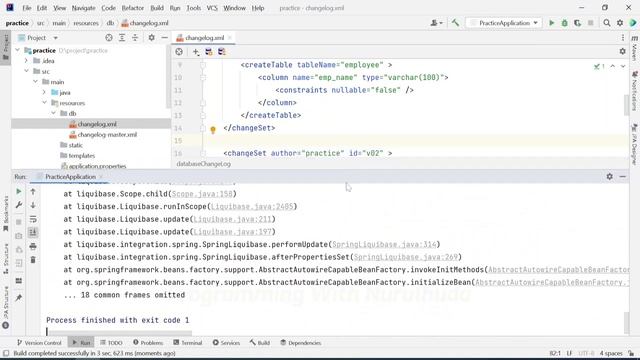The height and width of the screenshot is (360, 640).
Task: Close the changelog.xml editor tab
Action: (230, 38)
